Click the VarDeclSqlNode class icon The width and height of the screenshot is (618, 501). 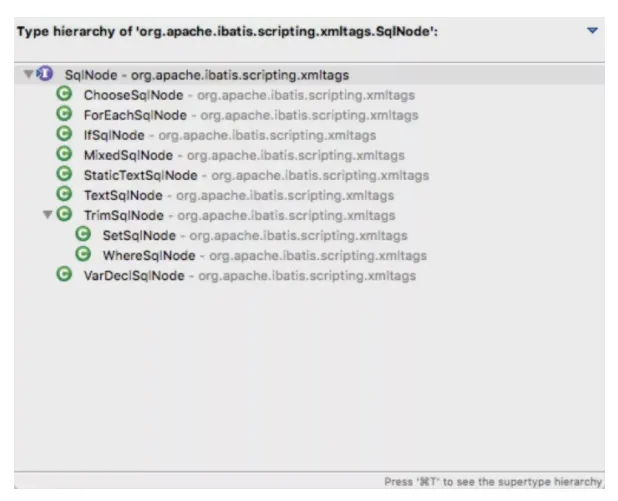pos(64,274)
